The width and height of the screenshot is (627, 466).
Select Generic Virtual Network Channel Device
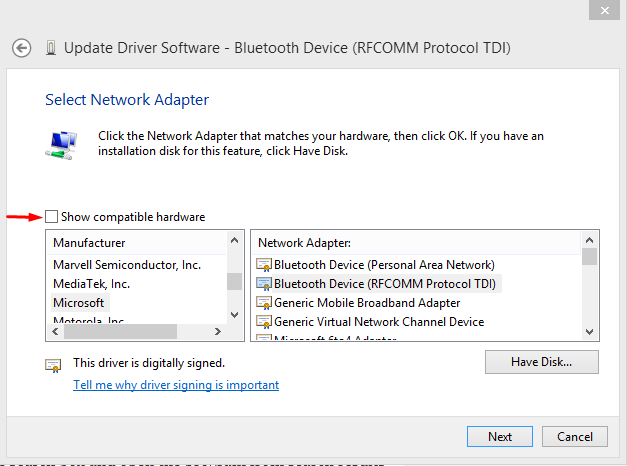tap(379, 322)
